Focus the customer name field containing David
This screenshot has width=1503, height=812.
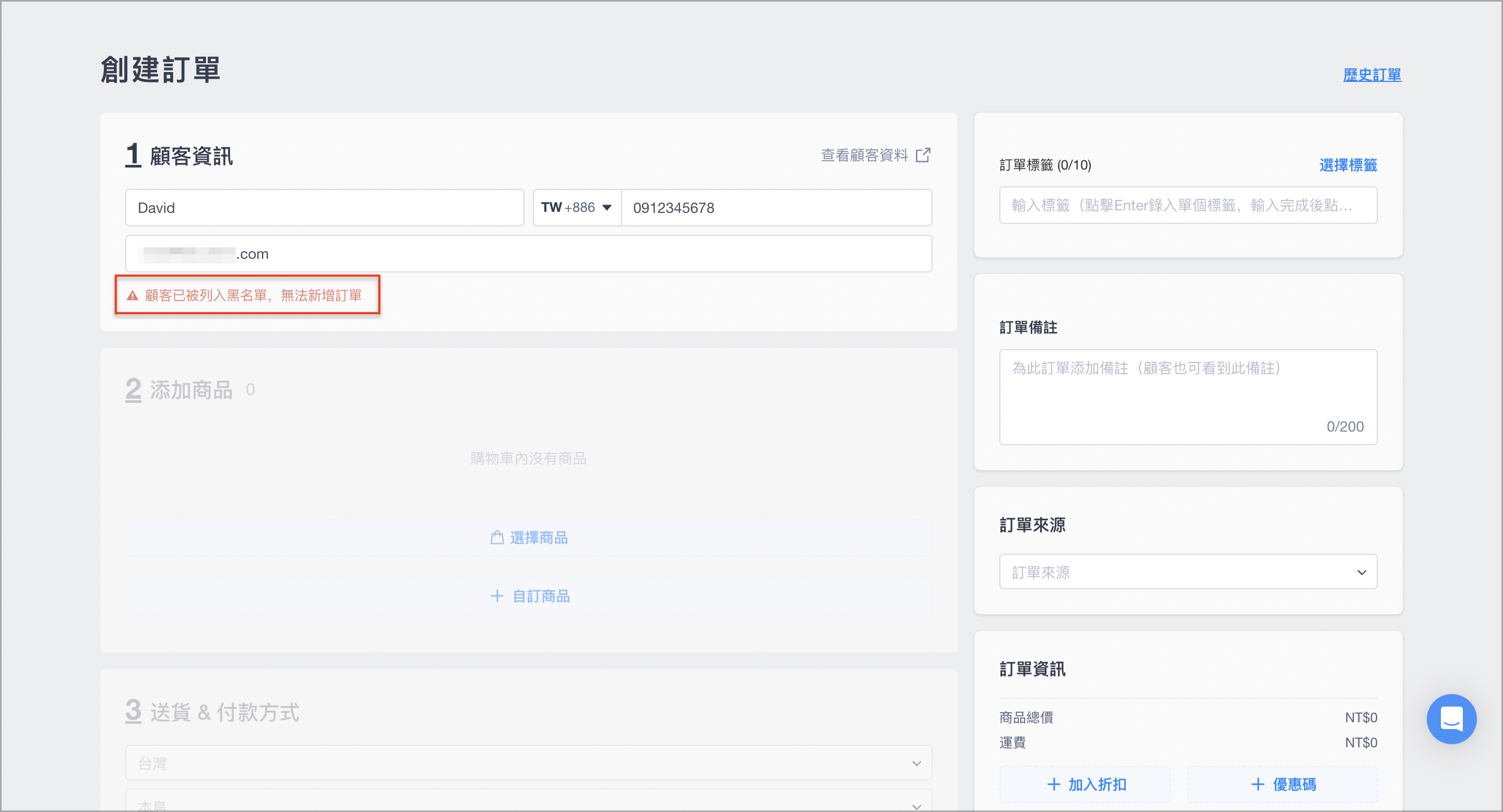[325, 208]
